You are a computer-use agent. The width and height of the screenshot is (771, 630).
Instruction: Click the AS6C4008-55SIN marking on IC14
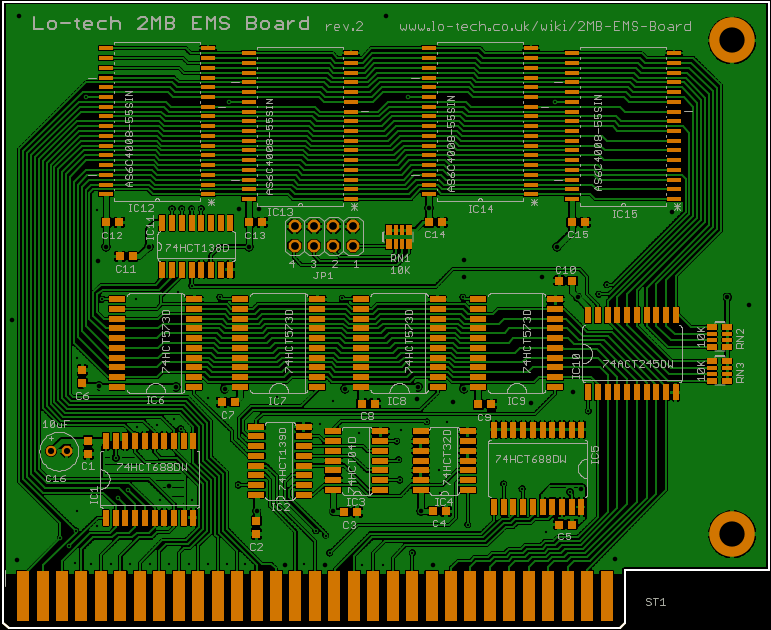[451, 144]
